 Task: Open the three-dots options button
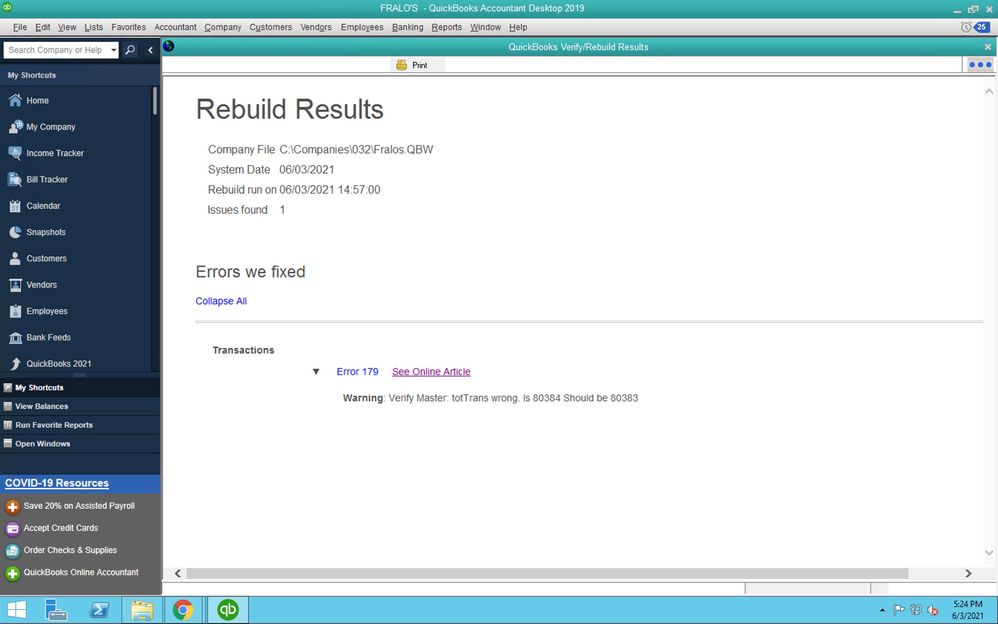point(980,64)
